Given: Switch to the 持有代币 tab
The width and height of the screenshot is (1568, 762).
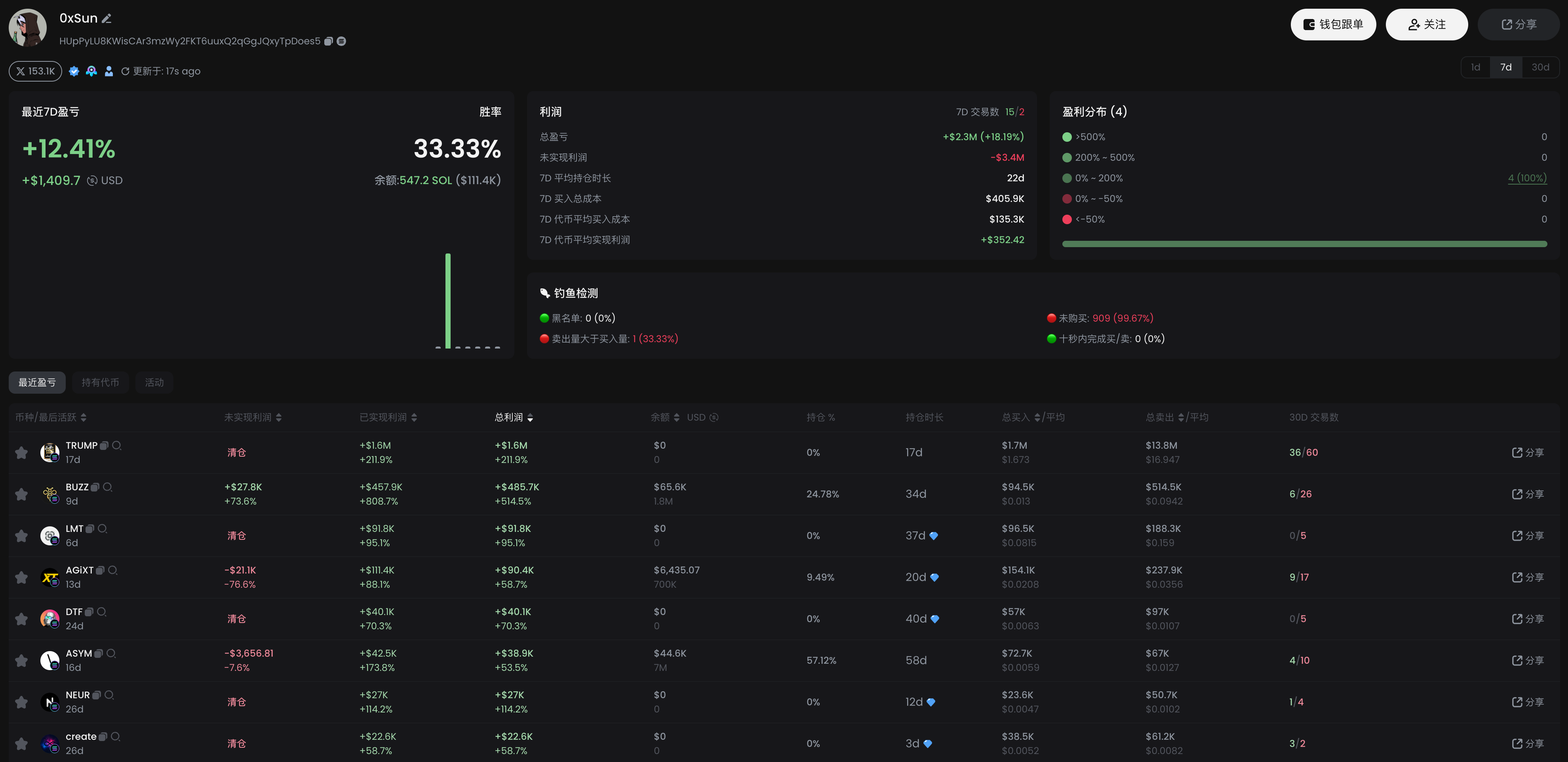Looking at the screenshot, I should [x=100, y=382].
